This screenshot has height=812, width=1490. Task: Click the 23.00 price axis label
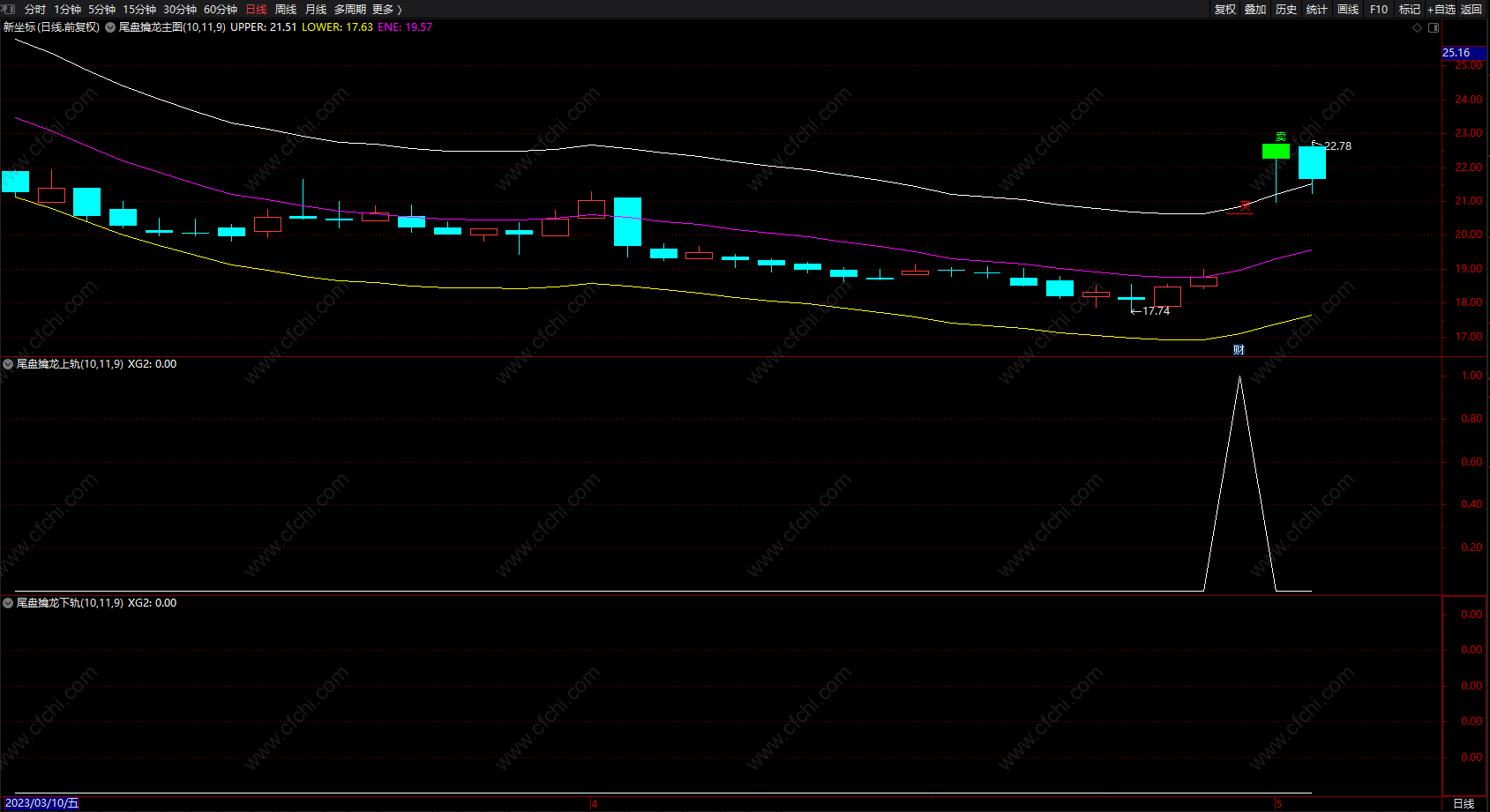(1468, 133)
